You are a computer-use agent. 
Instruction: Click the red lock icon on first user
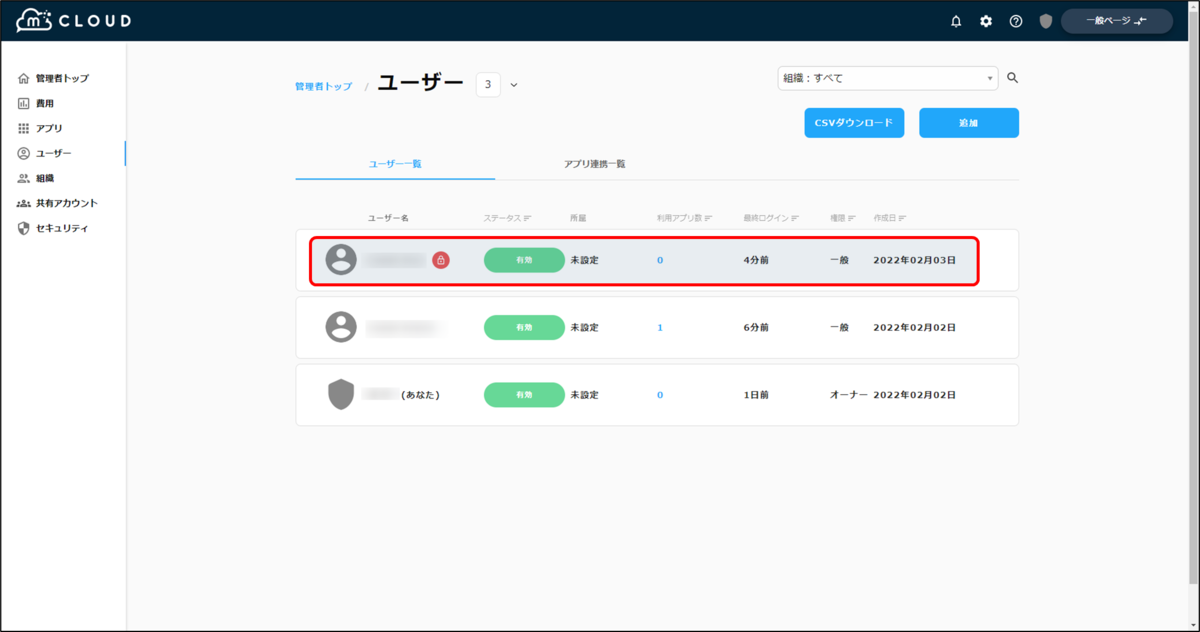click(441, 260)
